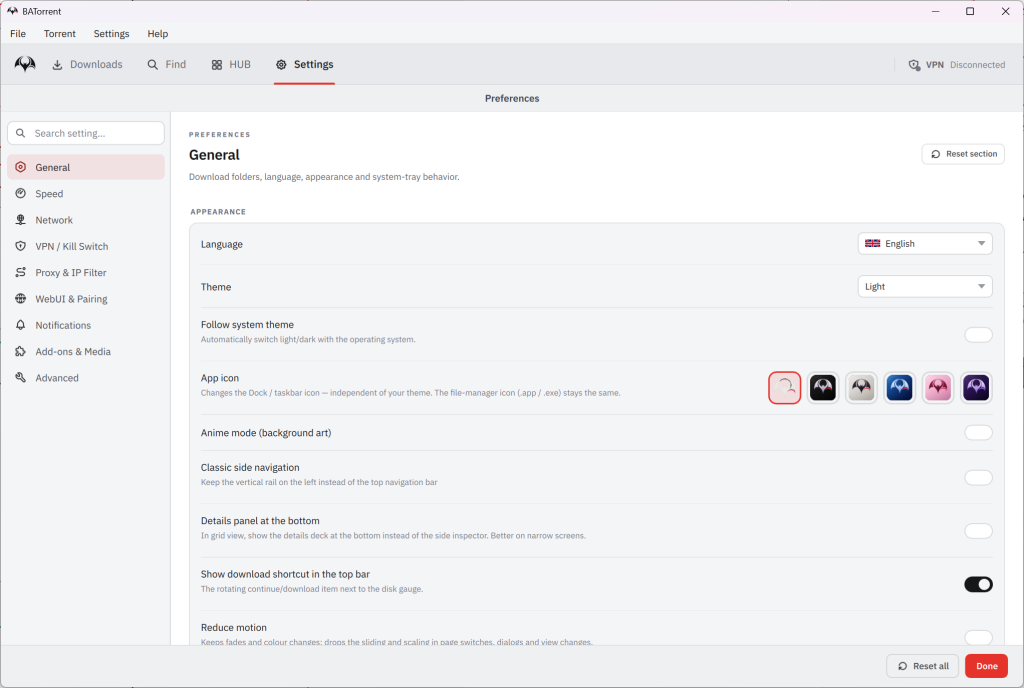The height and width of the screenshot is (688, 1024).
Task: Open the Proxy & IP Filter section
Action: (x=86, y=272)
